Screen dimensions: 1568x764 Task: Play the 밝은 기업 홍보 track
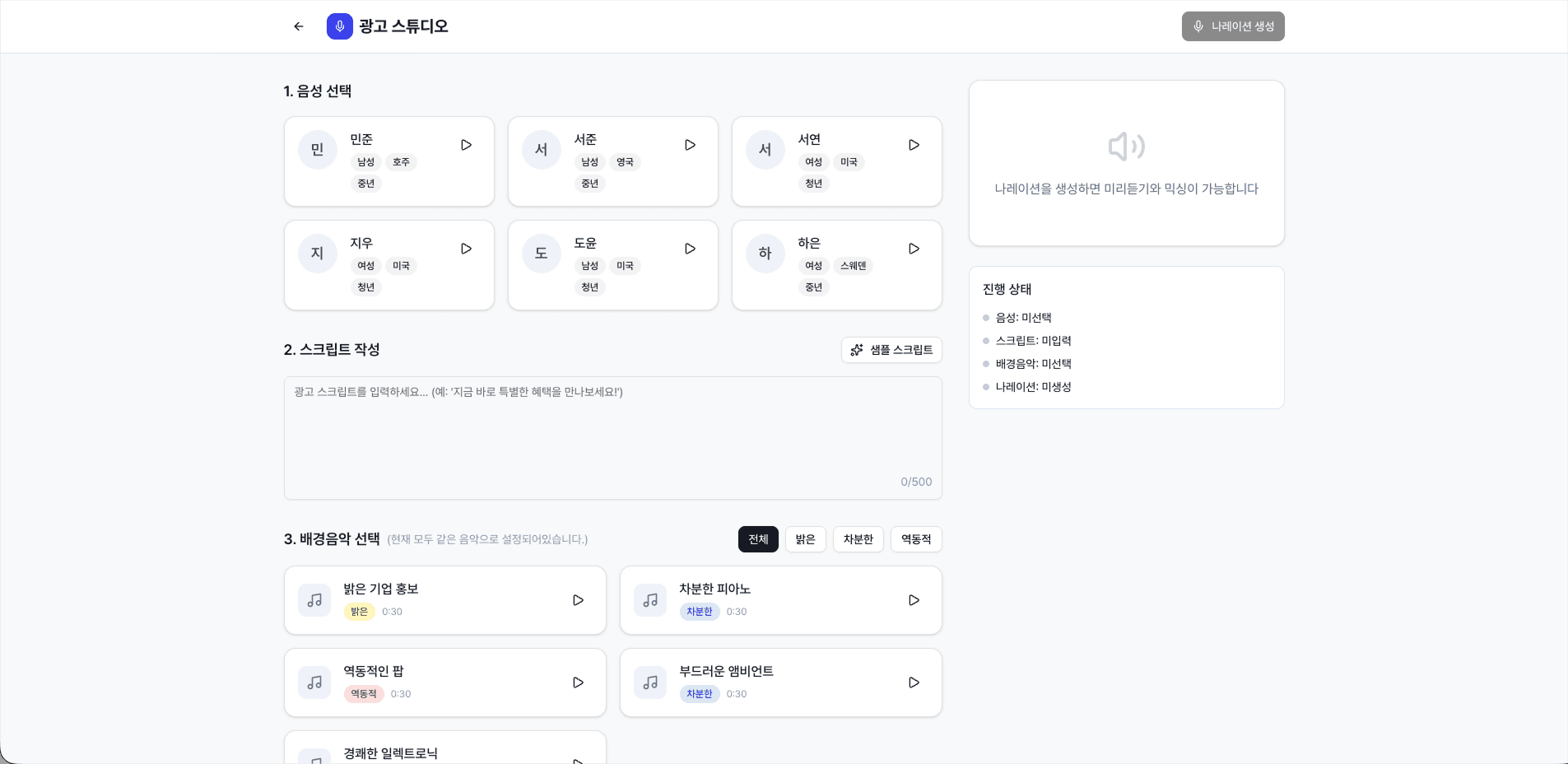click(x=579, y=600)
